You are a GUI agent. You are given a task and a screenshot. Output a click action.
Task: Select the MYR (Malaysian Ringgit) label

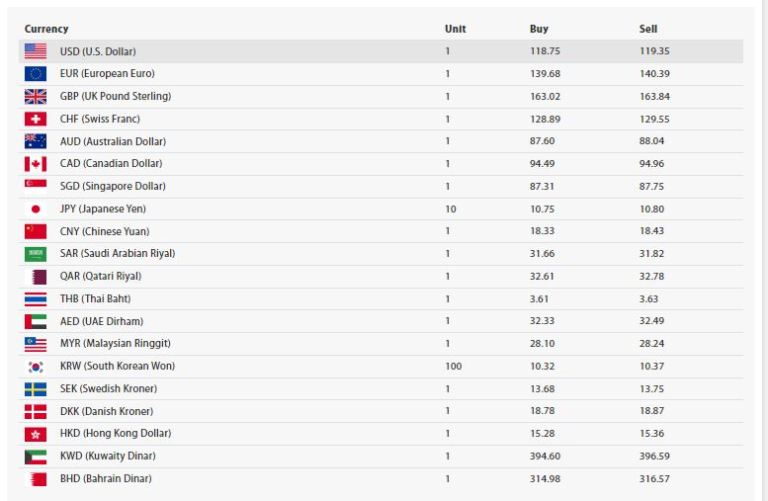tap(115, 343)
